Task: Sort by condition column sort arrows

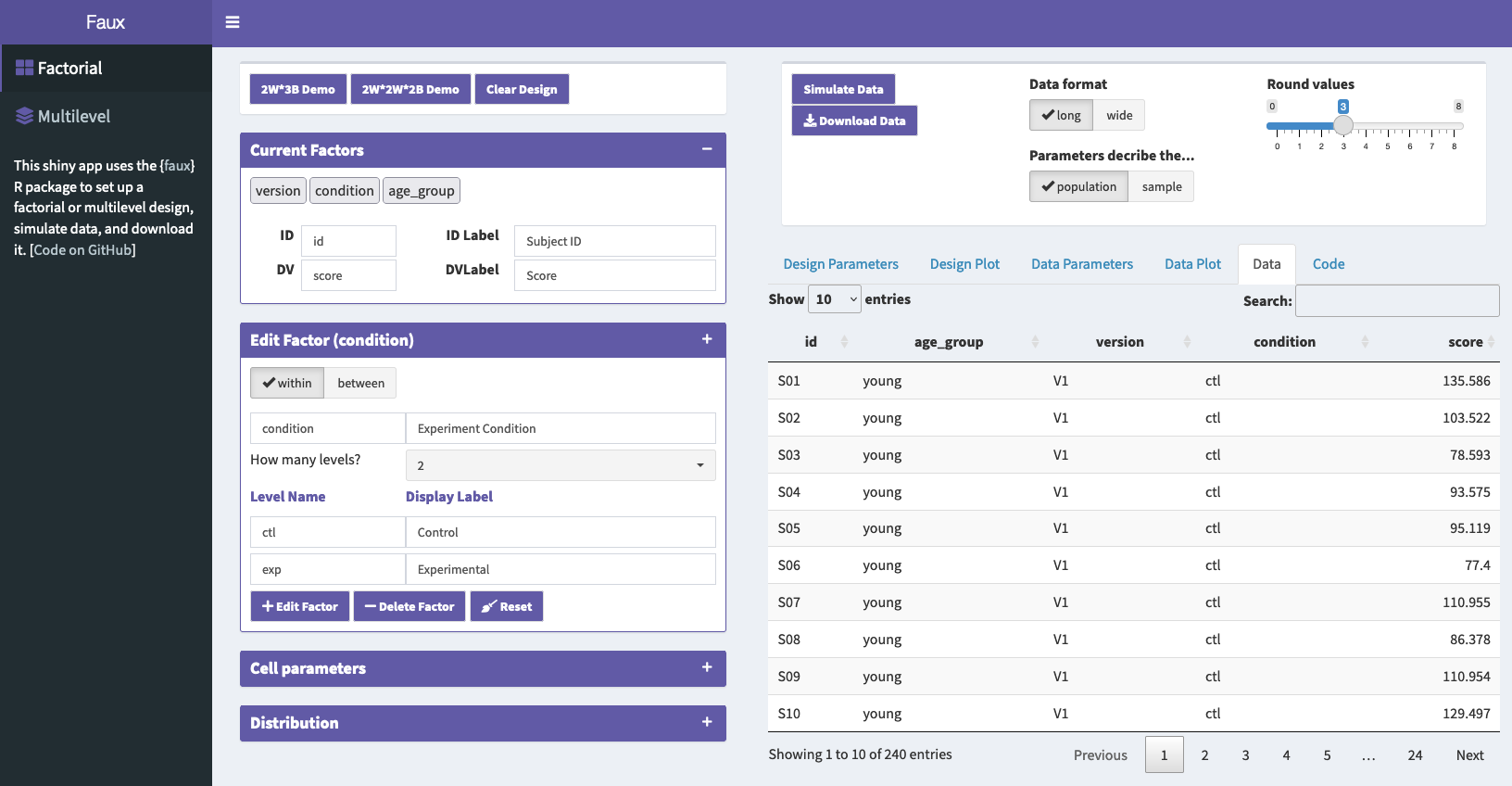Action: pyautogui.click(x=1365, y=342)
